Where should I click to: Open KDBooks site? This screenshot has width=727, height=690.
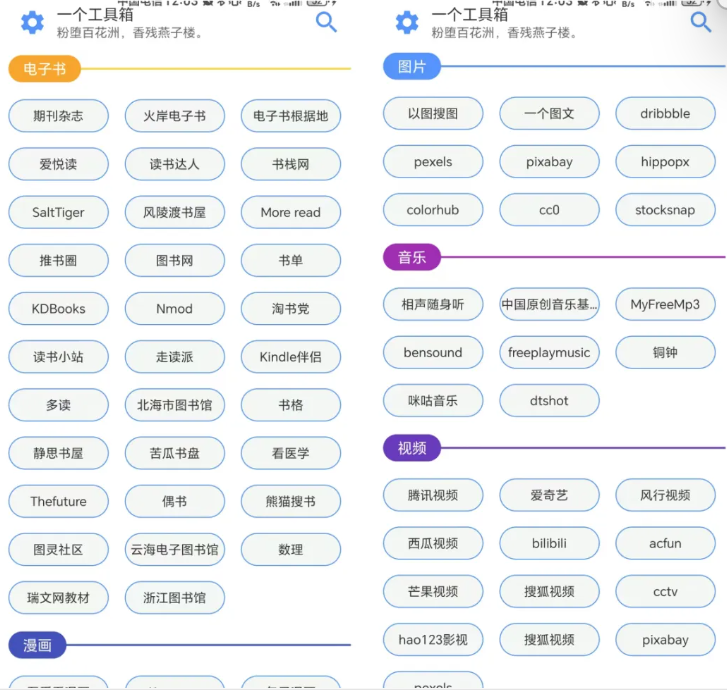pyautogui.click(x=58, y=308)
